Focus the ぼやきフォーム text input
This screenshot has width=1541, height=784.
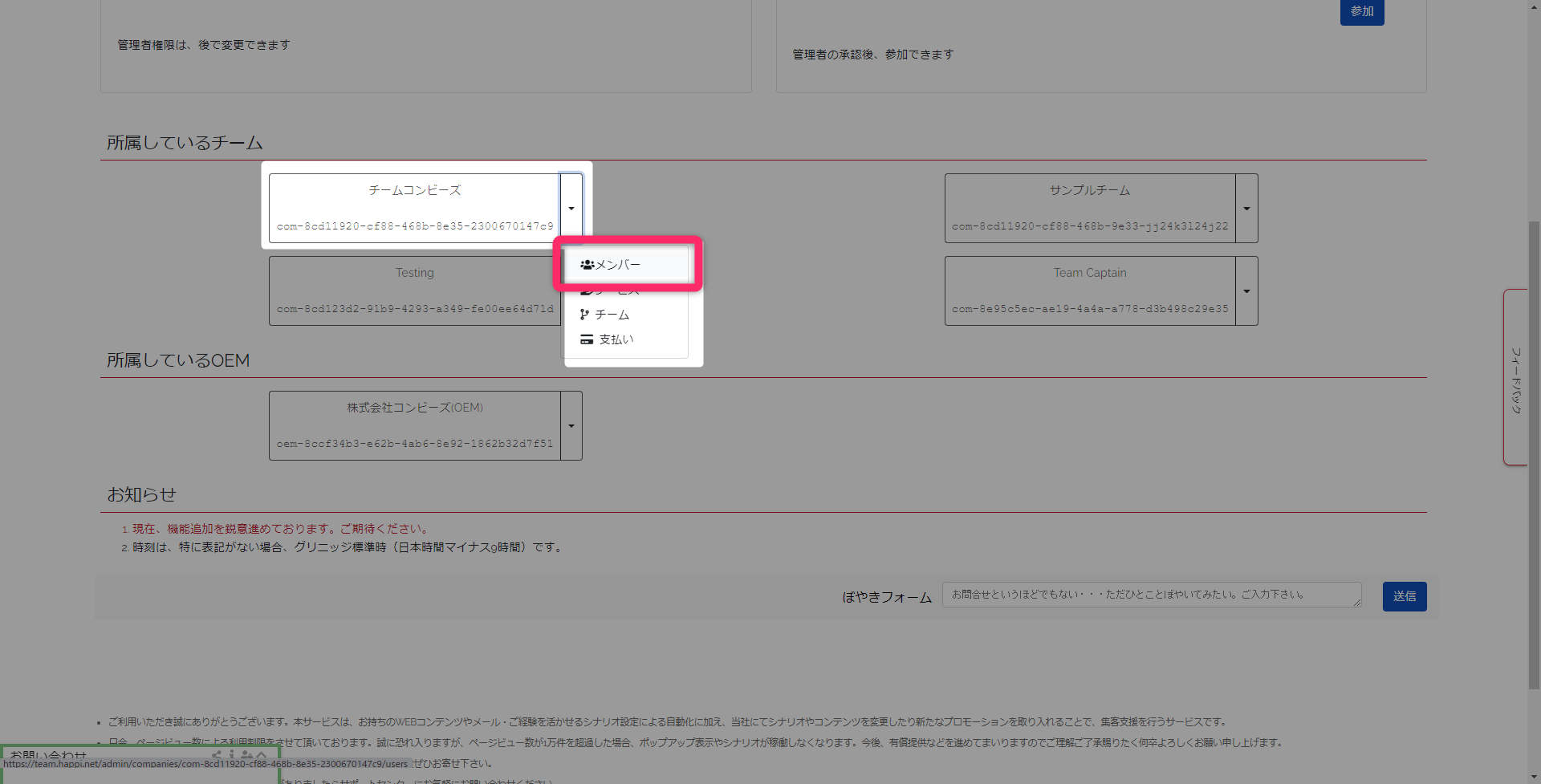[1152, 595]
